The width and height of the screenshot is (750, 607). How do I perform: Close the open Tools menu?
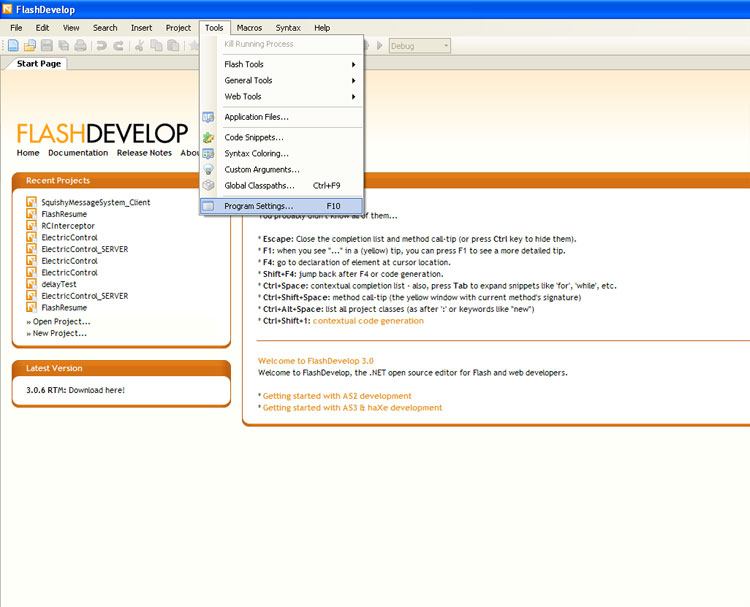pos(214,28)
